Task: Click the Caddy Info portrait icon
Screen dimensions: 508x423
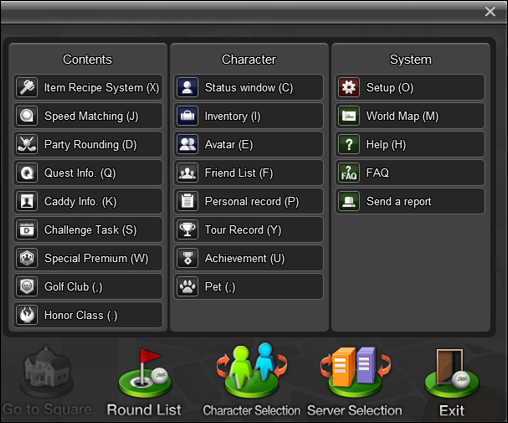Action: click(x=27, y=201)
